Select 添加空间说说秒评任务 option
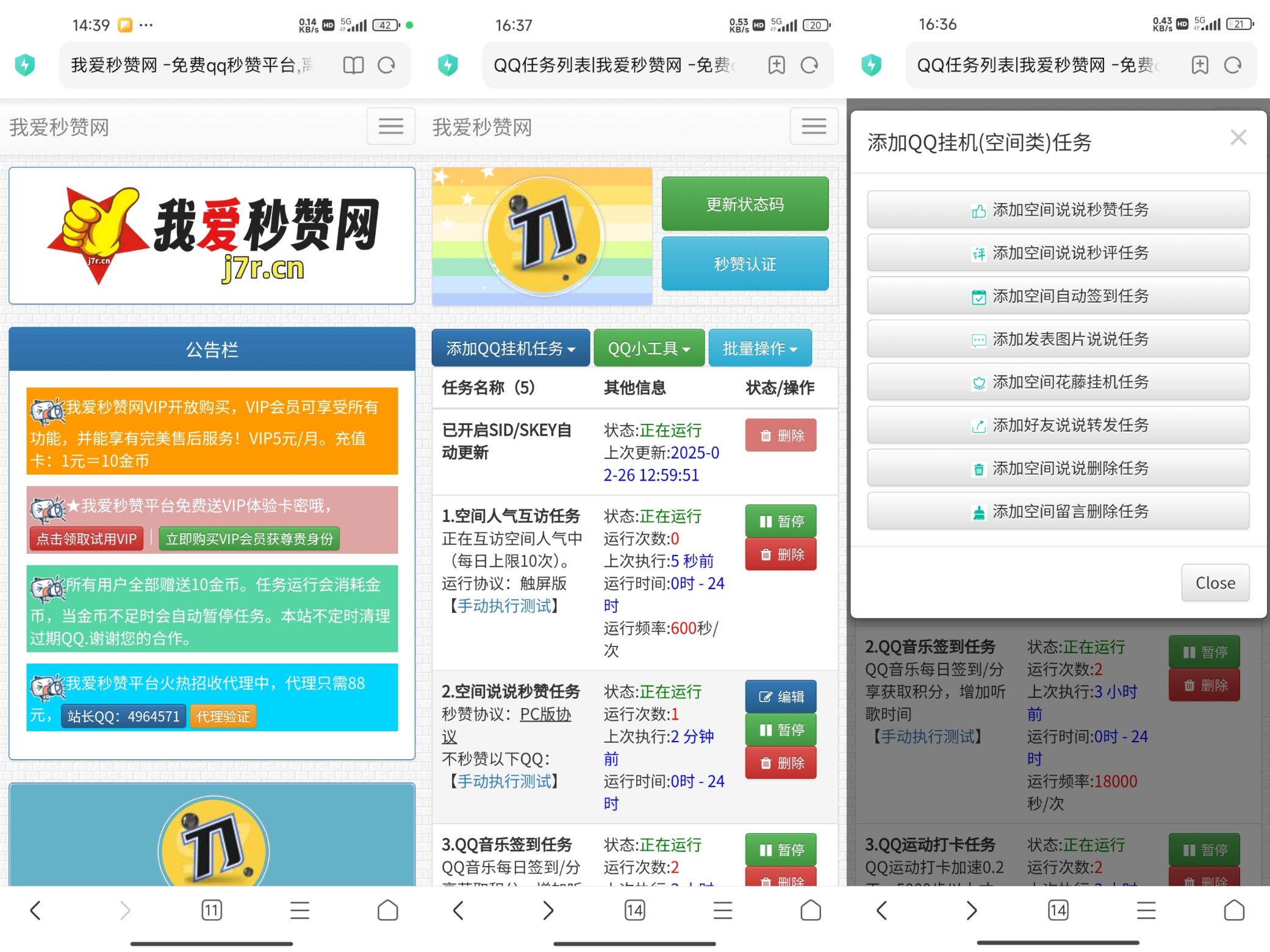Viewport: 1270px width, 952px height. [1058, 252]
